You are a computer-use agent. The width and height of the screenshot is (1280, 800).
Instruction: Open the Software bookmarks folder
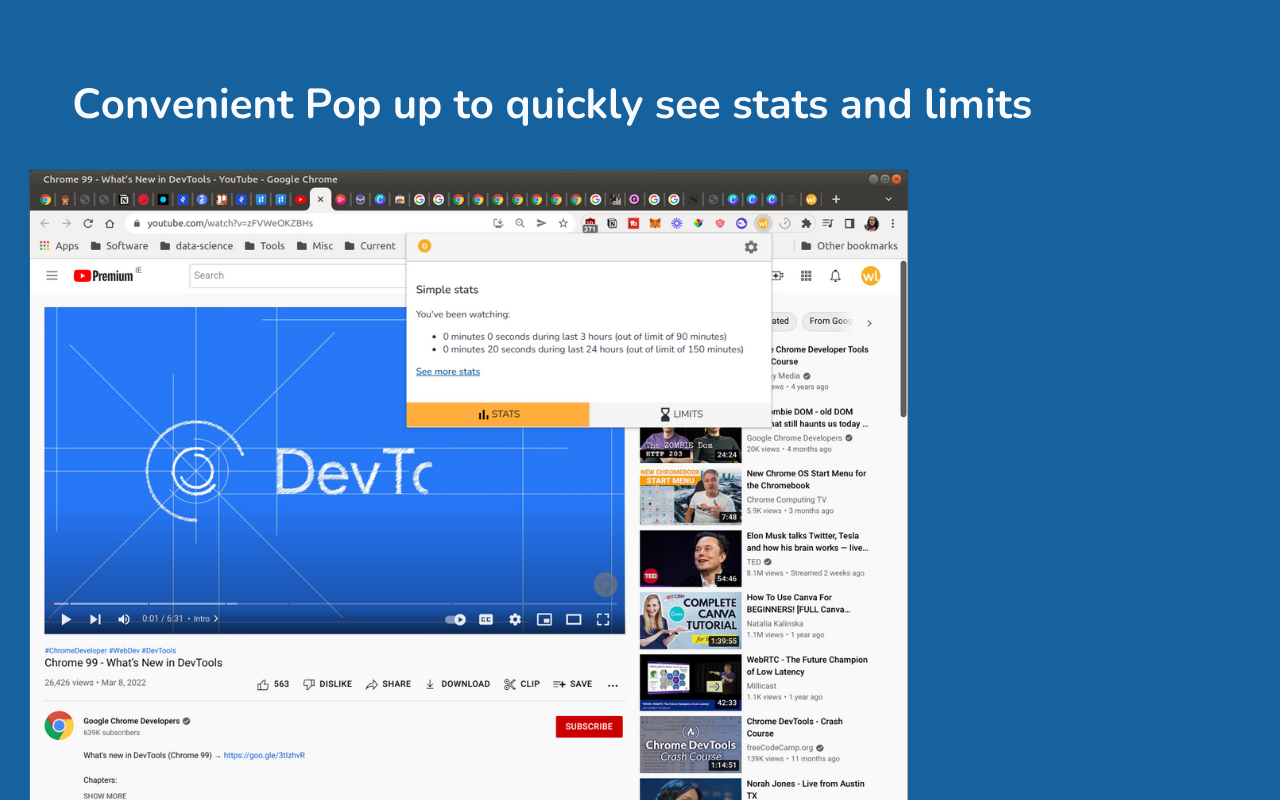click(x=119, y=246)
